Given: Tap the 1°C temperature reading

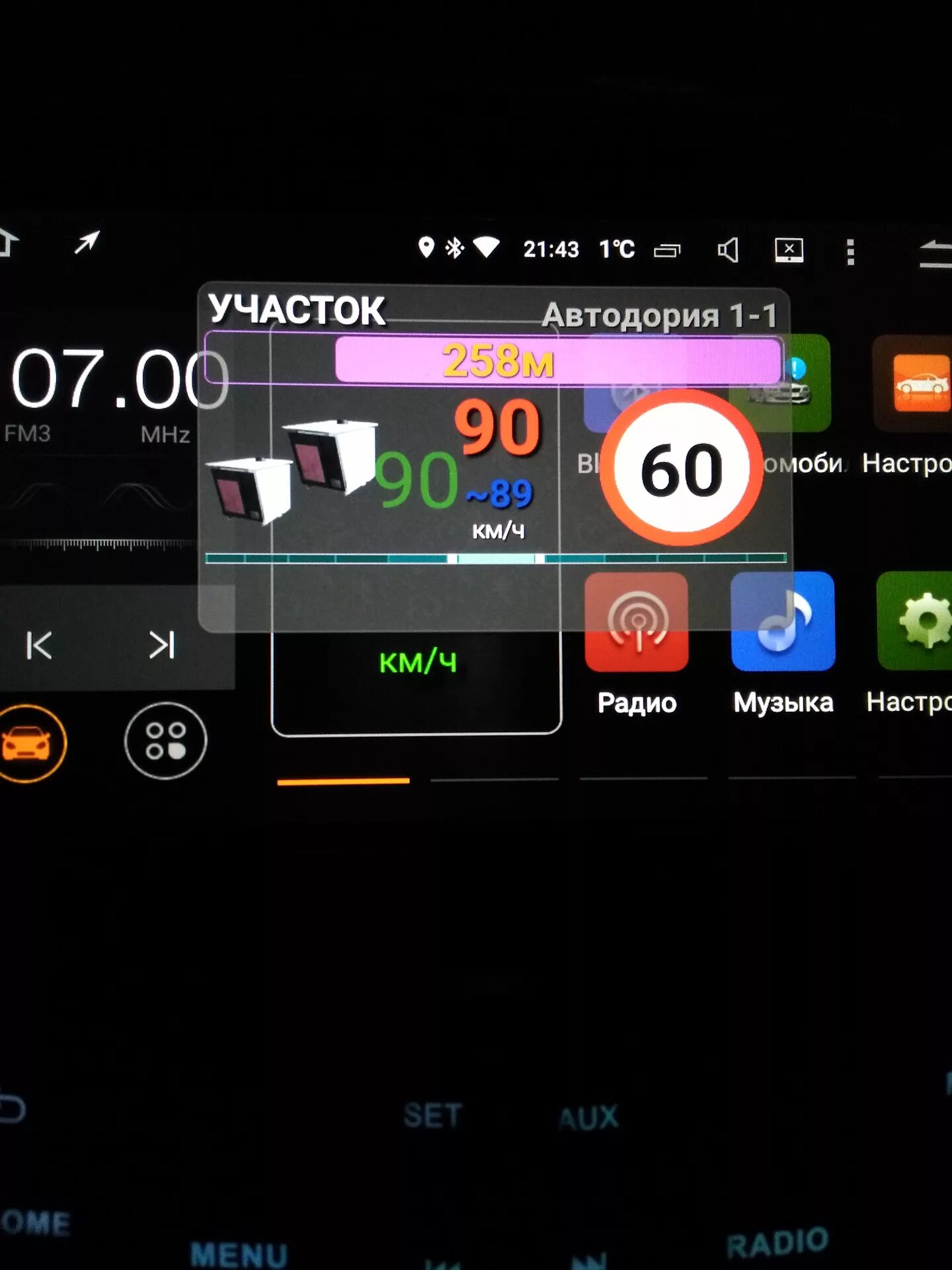Looking at the screenshot, I should click(617, 249).
